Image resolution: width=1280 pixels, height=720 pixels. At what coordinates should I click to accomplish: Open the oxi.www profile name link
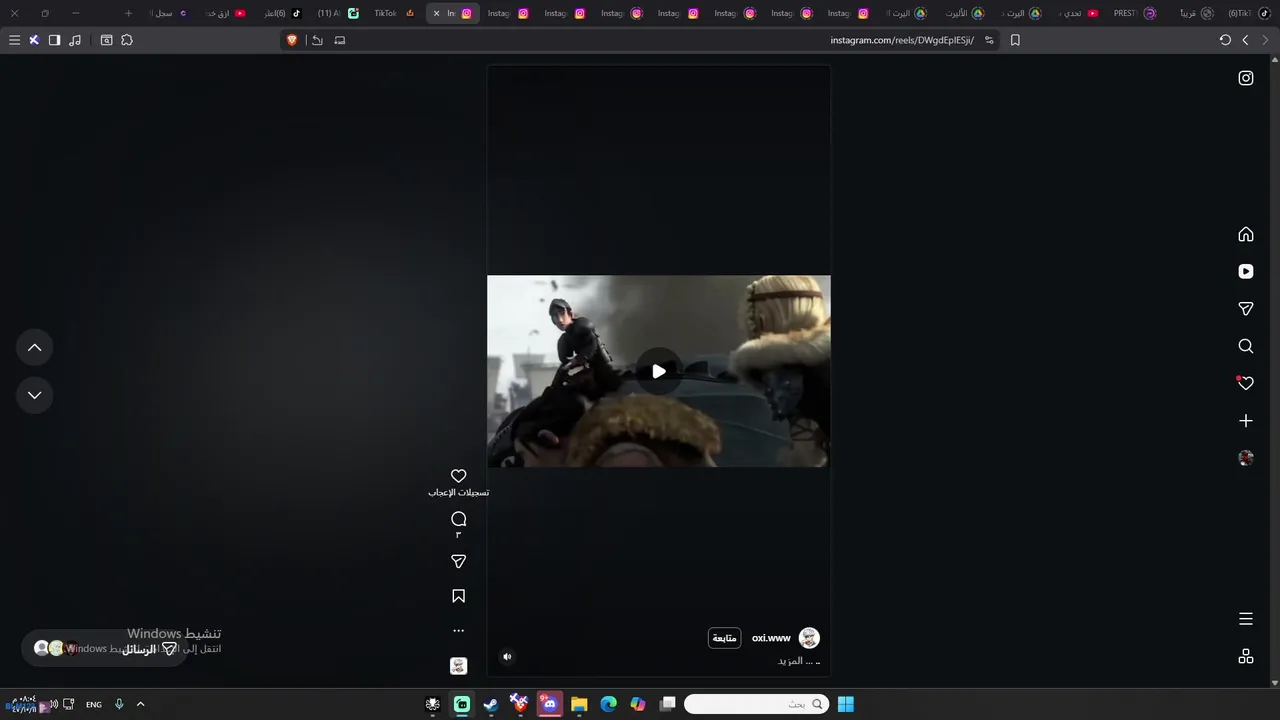click(771, 638)
